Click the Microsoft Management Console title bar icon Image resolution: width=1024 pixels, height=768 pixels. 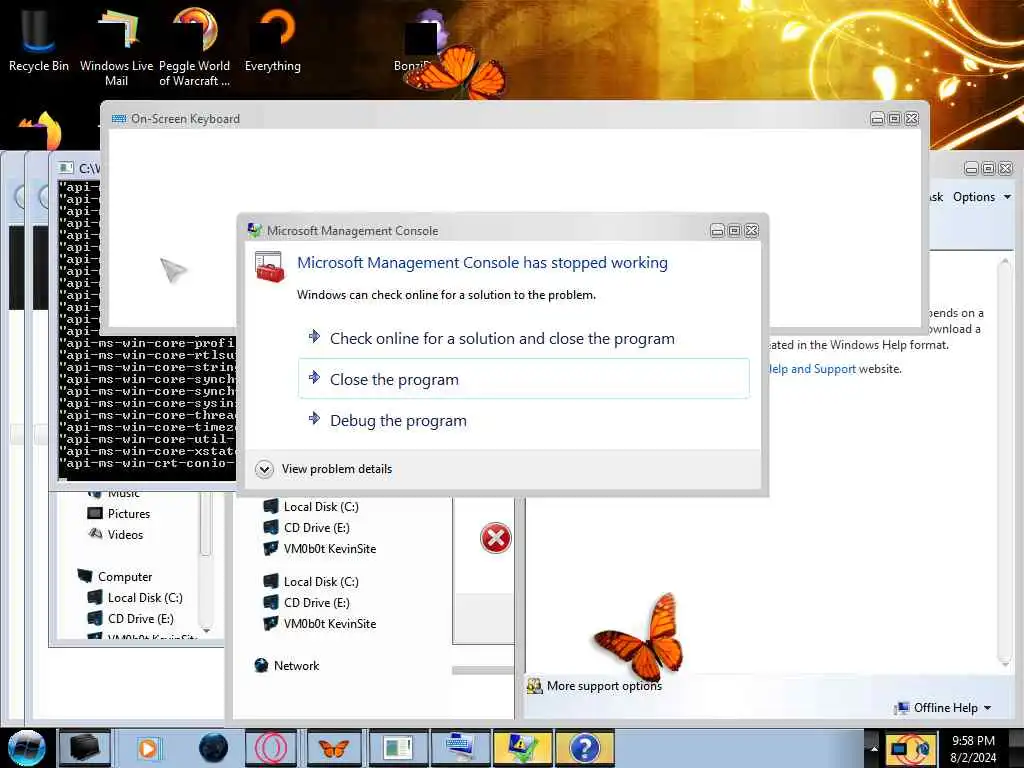(x=255, y=230)
